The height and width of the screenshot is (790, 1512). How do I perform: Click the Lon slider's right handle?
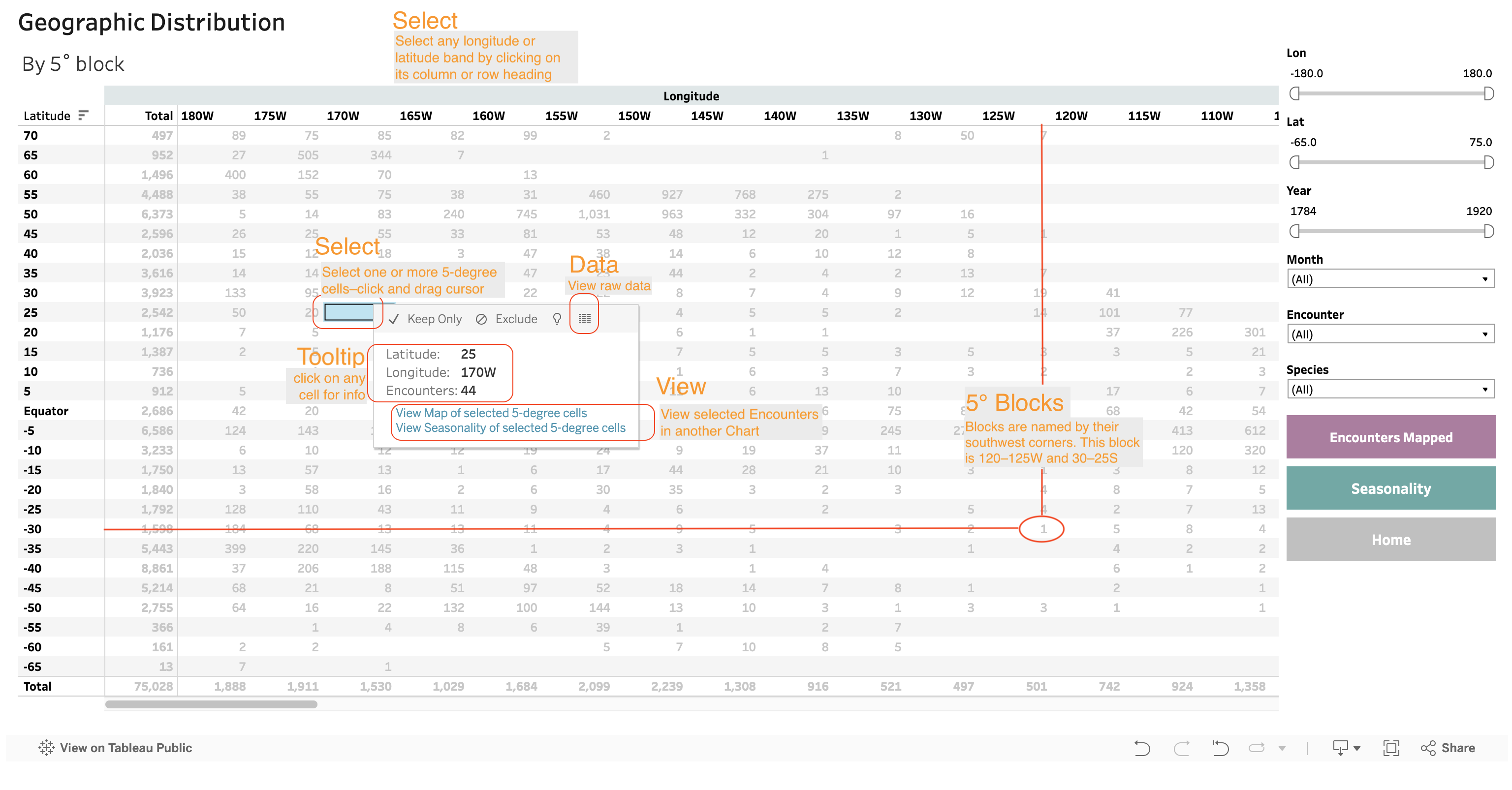[1488, 93]
